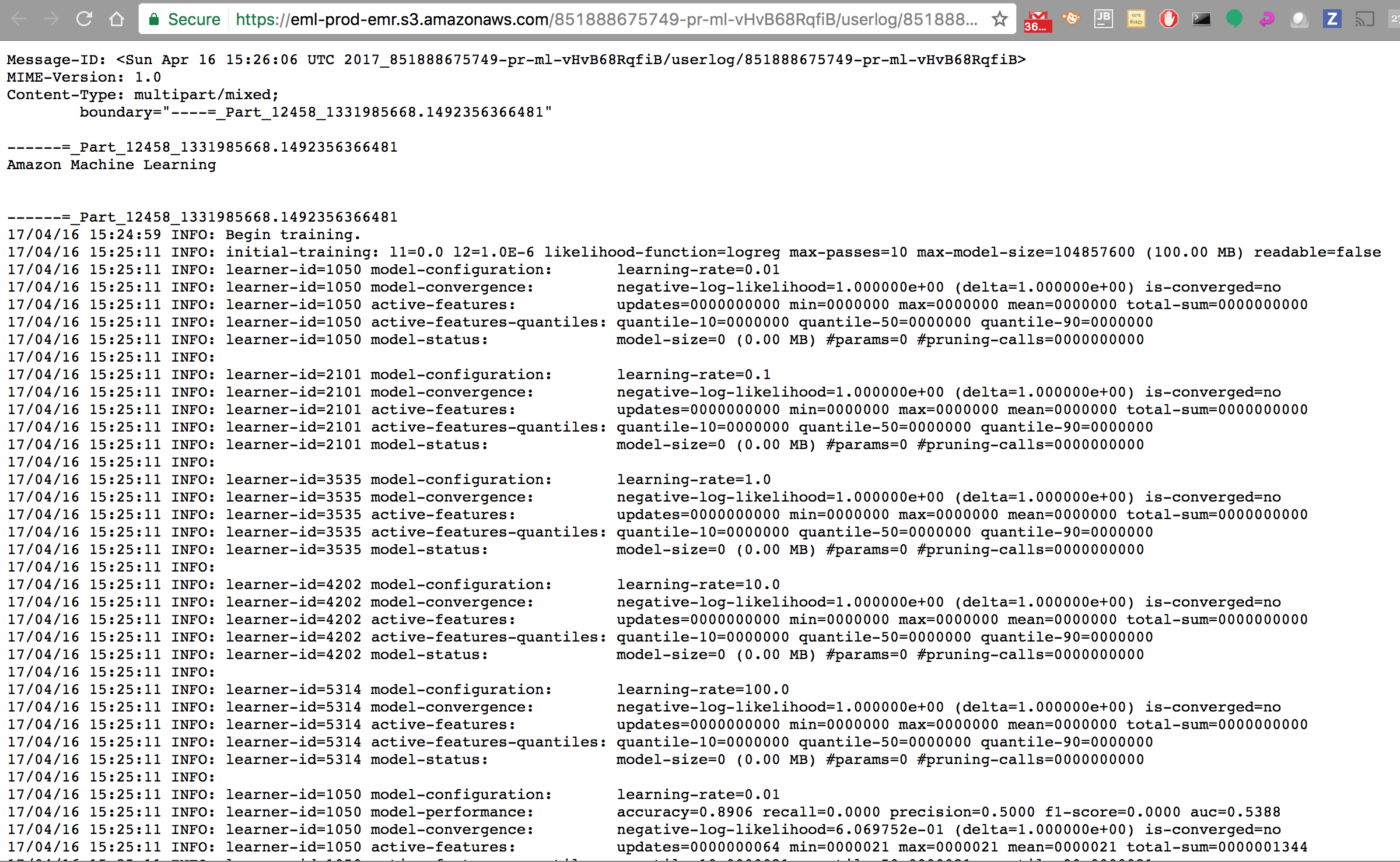Image resolution: width=1400 pixels, height=862 pixels.
Task: Go to the browser home page
Action: pyautogui.click(x=117, y=19)
